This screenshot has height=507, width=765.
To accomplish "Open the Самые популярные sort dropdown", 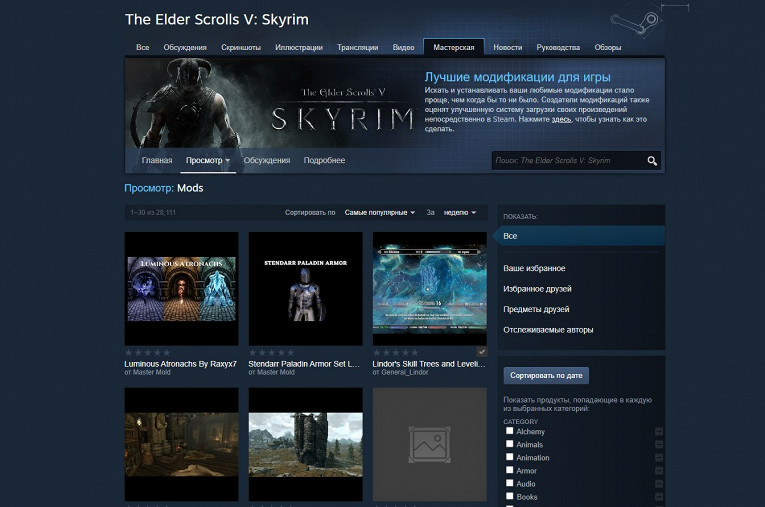I will tap(380, 213).
